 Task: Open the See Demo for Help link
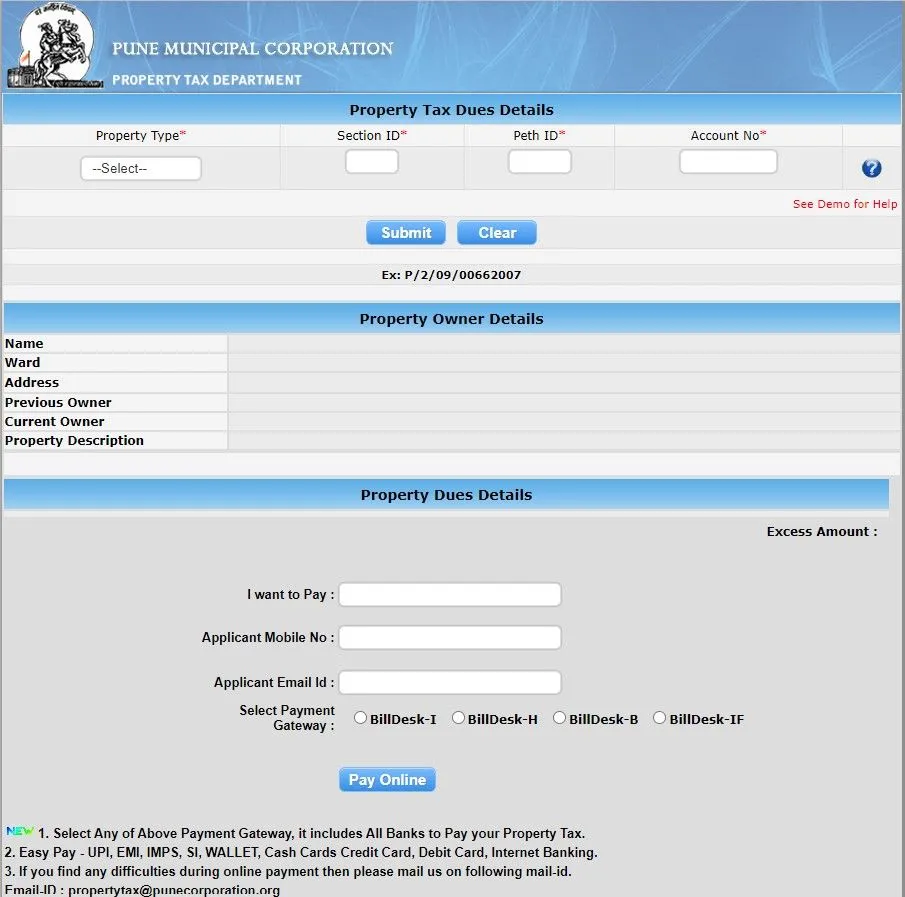(x=844, y=204)
